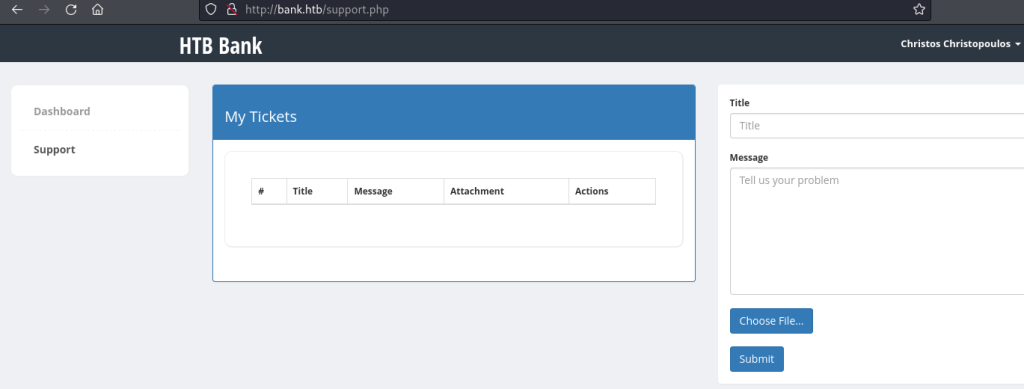Click the Message column header in tickets table
1024x389 pixels.
[x=373, y=191]
